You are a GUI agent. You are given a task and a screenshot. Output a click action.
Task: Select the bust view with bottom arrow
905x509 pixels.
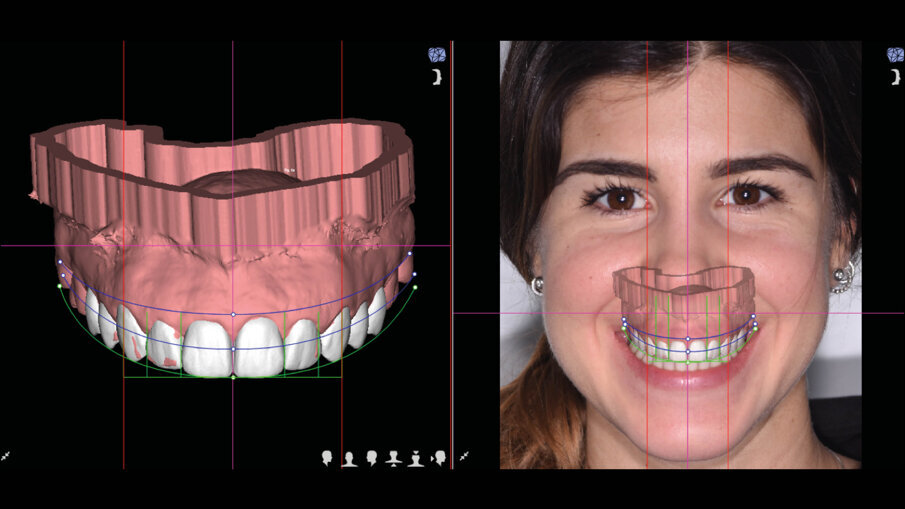393,458
